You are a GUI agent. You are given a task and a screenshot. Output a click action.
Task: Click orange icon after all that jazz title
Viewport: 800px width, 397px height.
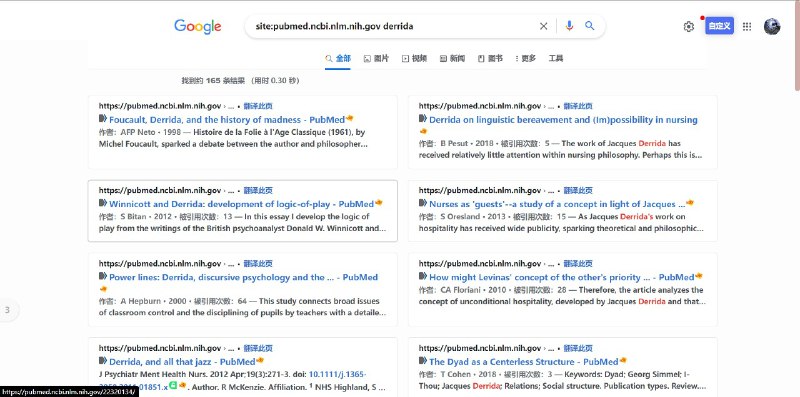[260, 360]
